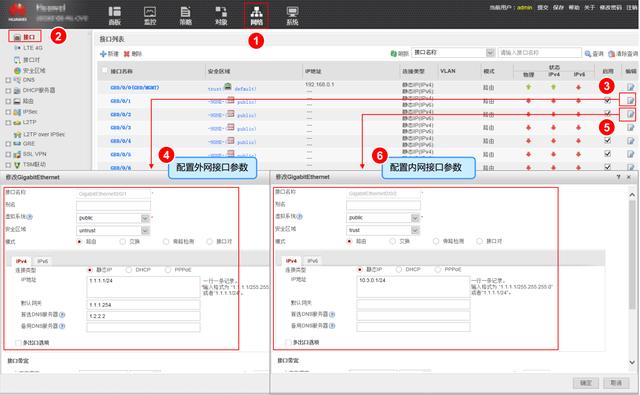Check 多出口选项 in the left dialog

pyautogui.click(x=18, y=343)
